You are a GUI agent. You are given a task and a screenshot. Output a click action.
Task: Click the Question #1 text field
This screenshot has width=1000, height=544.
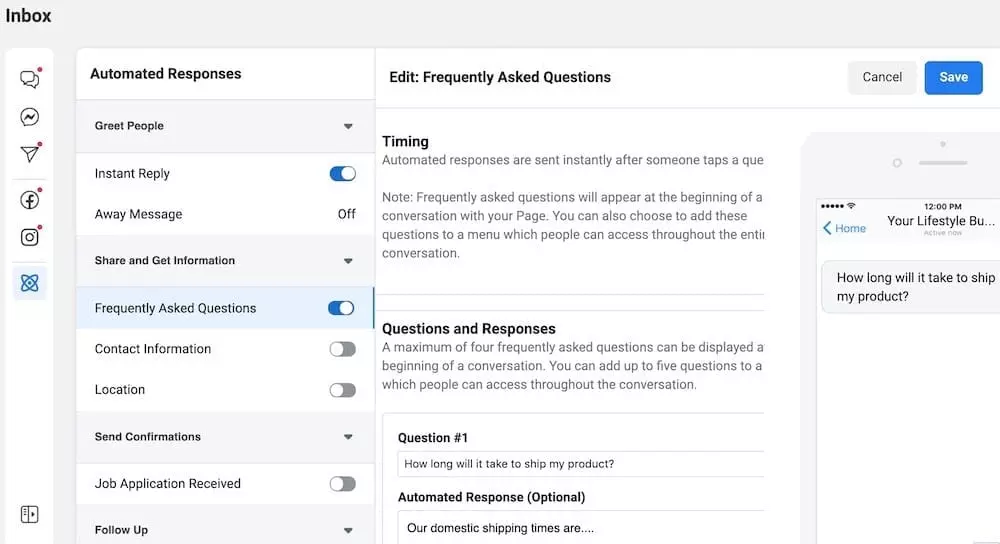pyautogui.click(x=580, y=464)
